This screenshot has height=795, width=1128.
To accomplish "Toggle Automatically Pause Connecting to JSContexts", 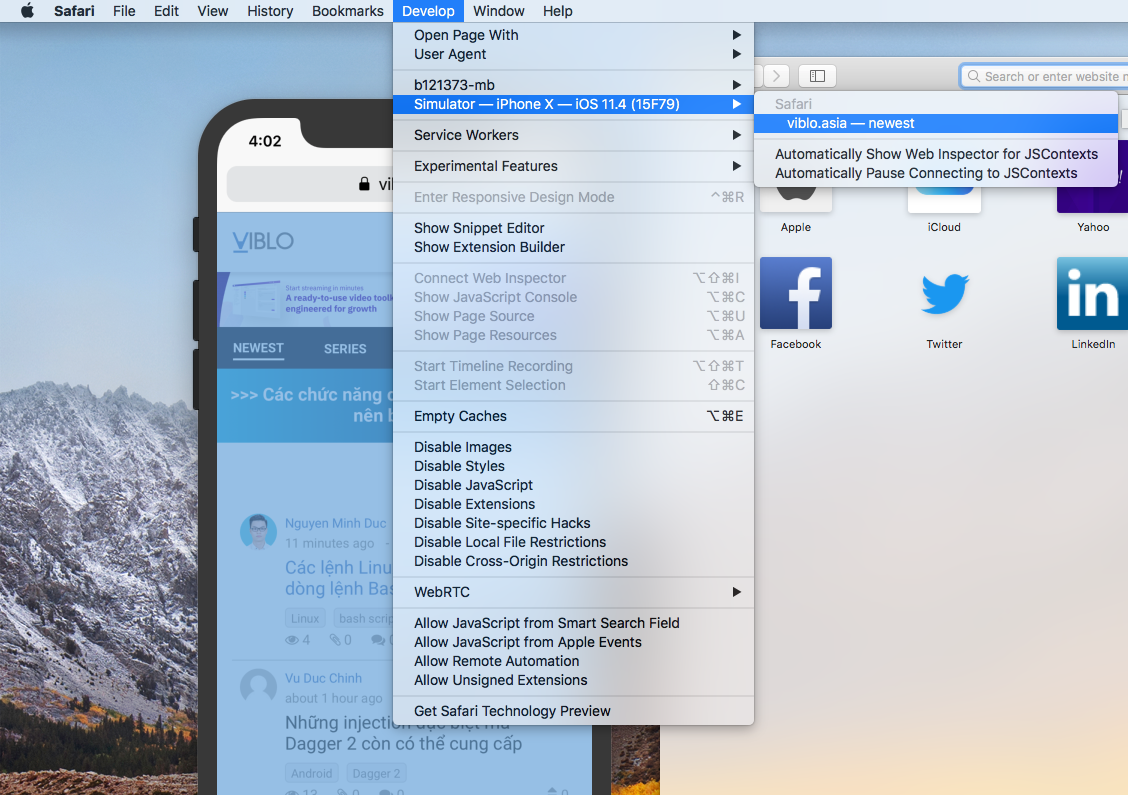I will coord(936,173).
